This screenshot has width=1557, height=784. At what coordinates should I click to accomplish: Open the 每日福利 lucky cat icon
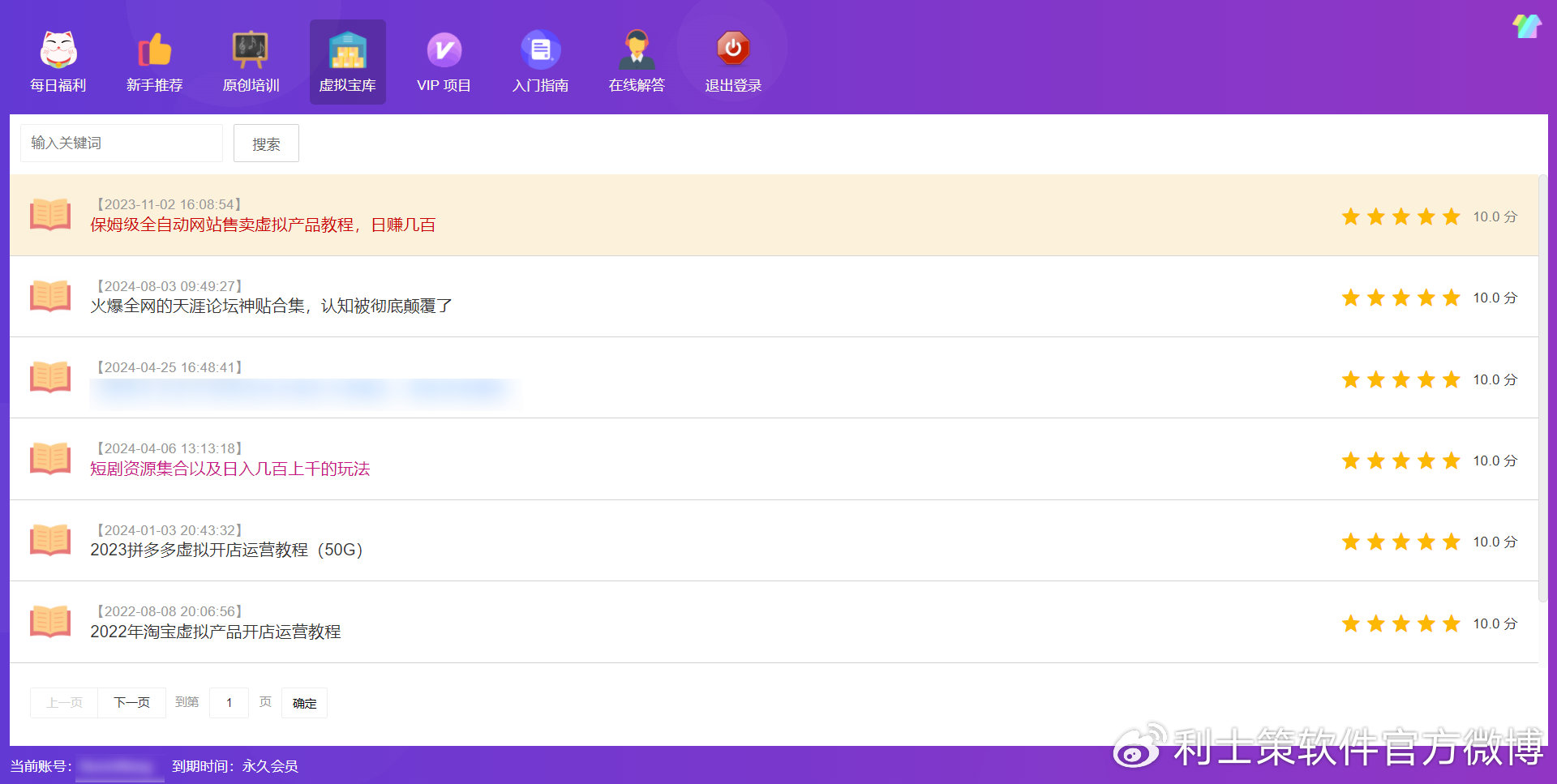[x=58, y=50]
